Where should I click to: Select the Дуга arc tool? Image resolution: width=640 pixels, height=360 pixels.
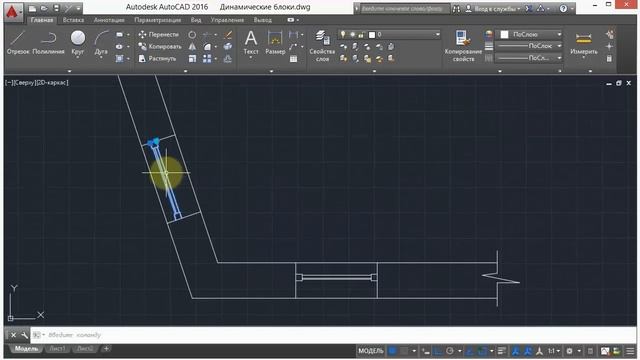pyautogui.click(x=101, y=43)
